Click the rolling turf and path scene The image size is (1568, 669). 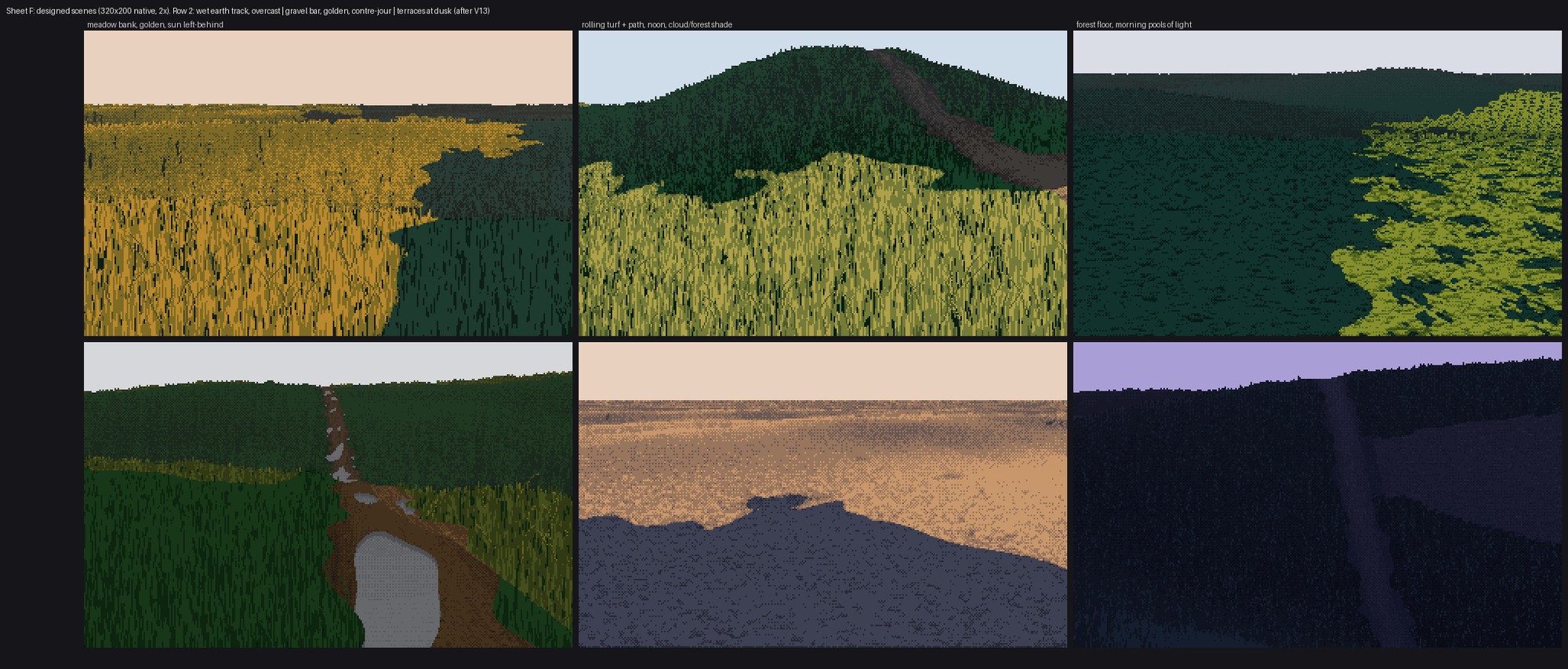pos(822,184)
